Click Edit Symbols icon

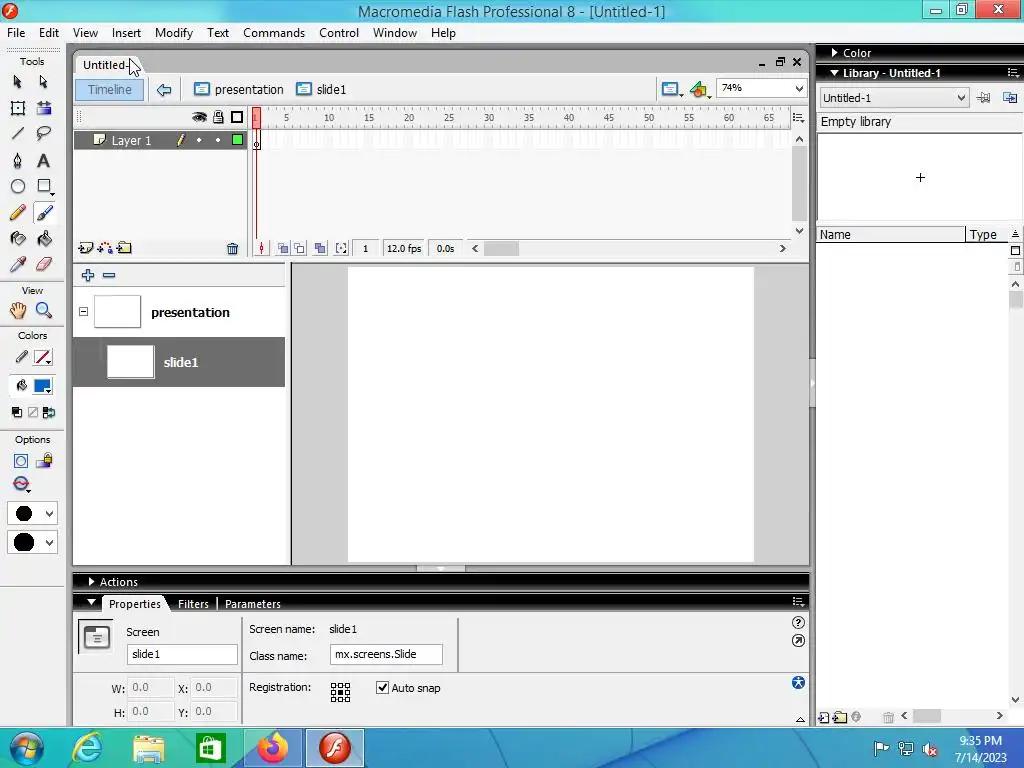[x=699, y=89]
